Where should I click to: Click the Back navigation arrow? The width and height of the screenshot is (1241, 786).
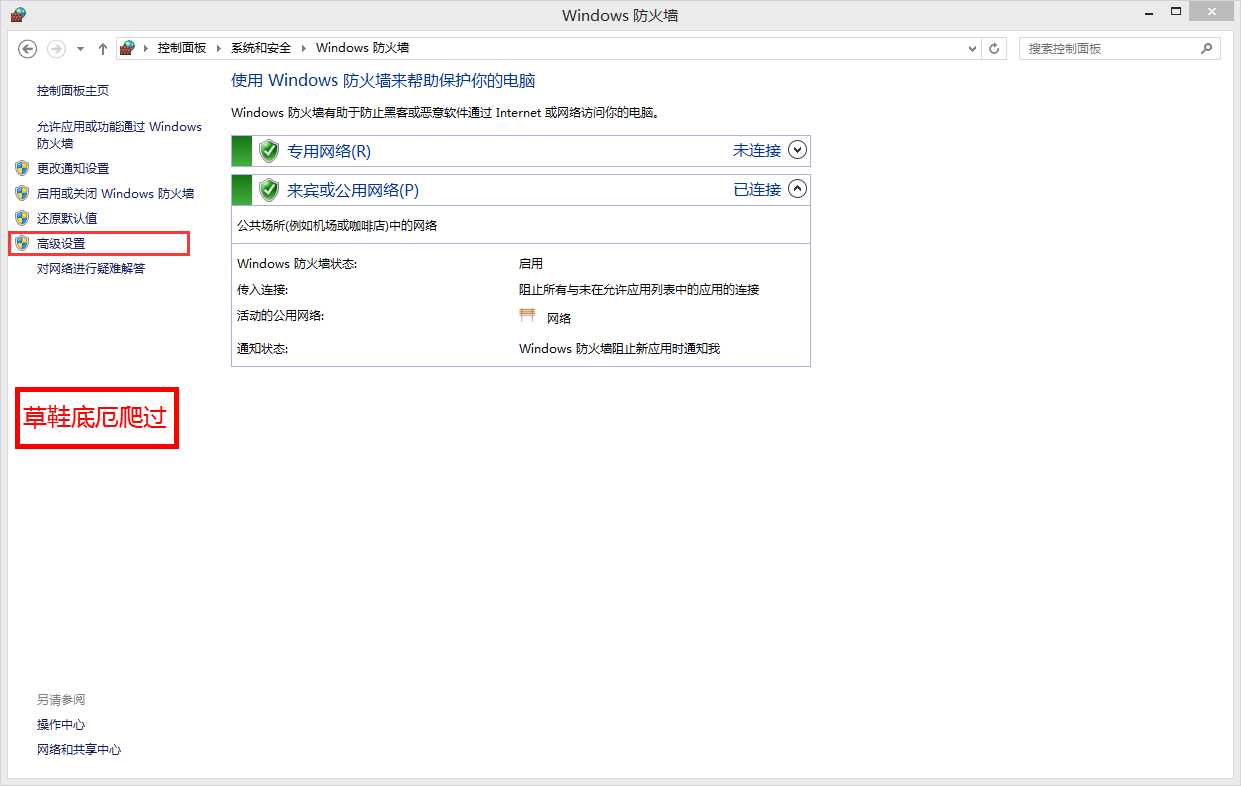click(x=28, y=48)
